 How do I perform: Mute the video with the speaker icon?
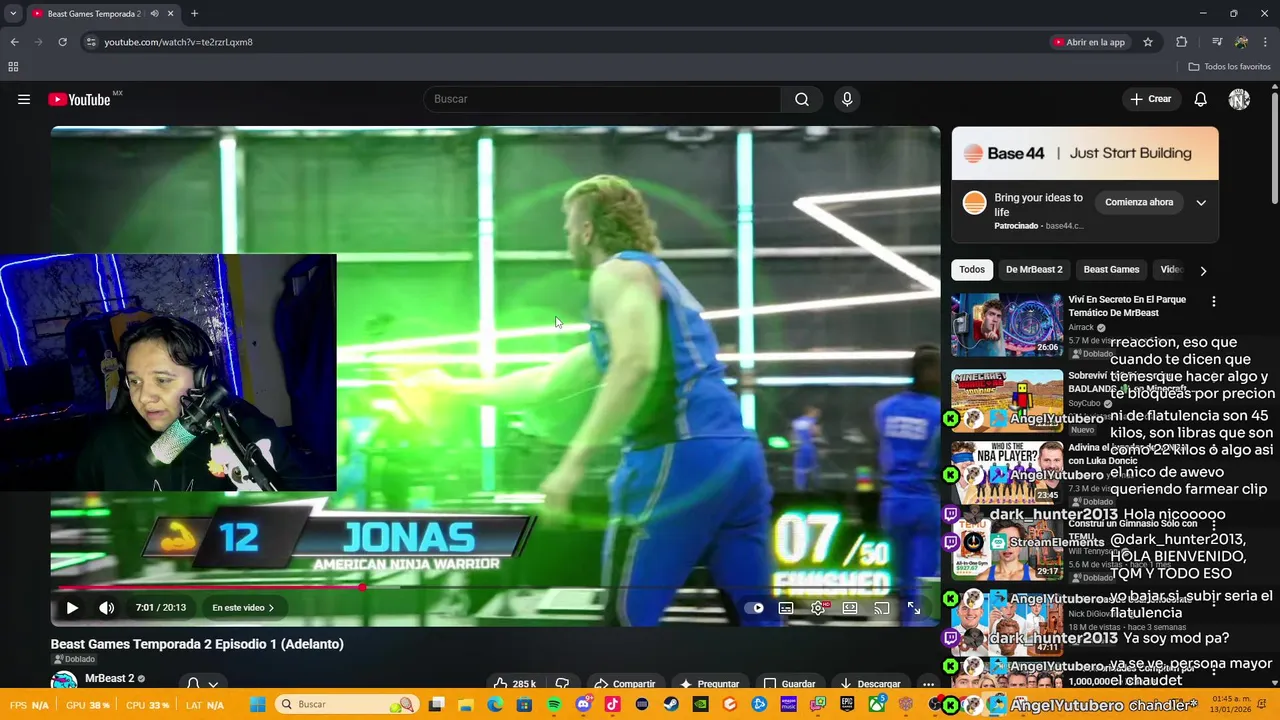point(107,607)
